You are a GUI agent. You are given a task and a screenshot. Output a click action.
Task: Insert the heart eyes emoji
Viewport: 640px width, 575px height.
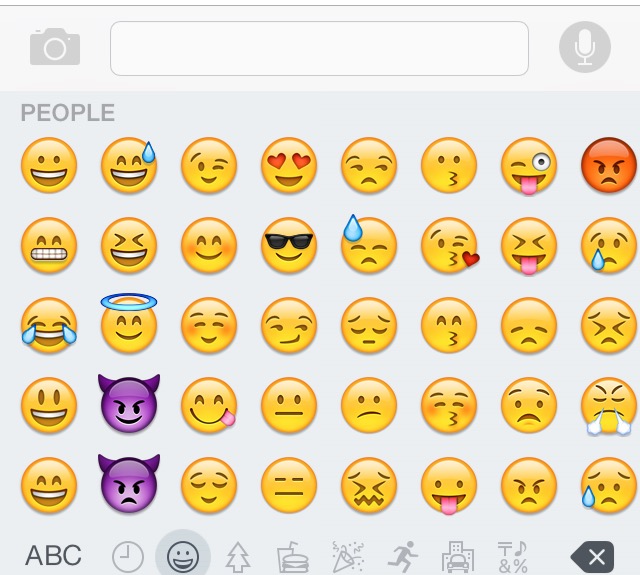point(289,165)
